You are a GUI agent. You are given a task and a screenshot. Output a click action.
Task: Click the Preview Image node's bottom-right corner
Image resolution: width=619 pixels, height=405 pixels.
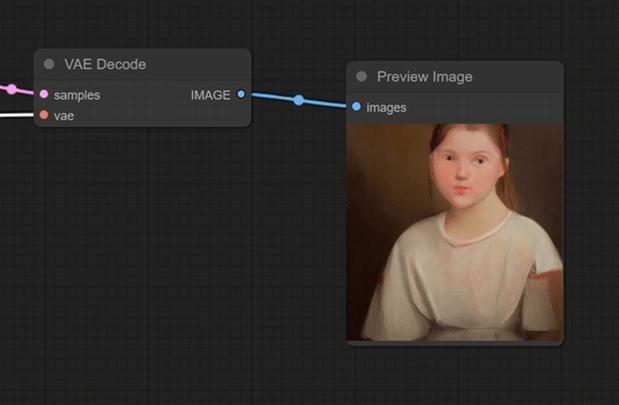pos(561,342)
